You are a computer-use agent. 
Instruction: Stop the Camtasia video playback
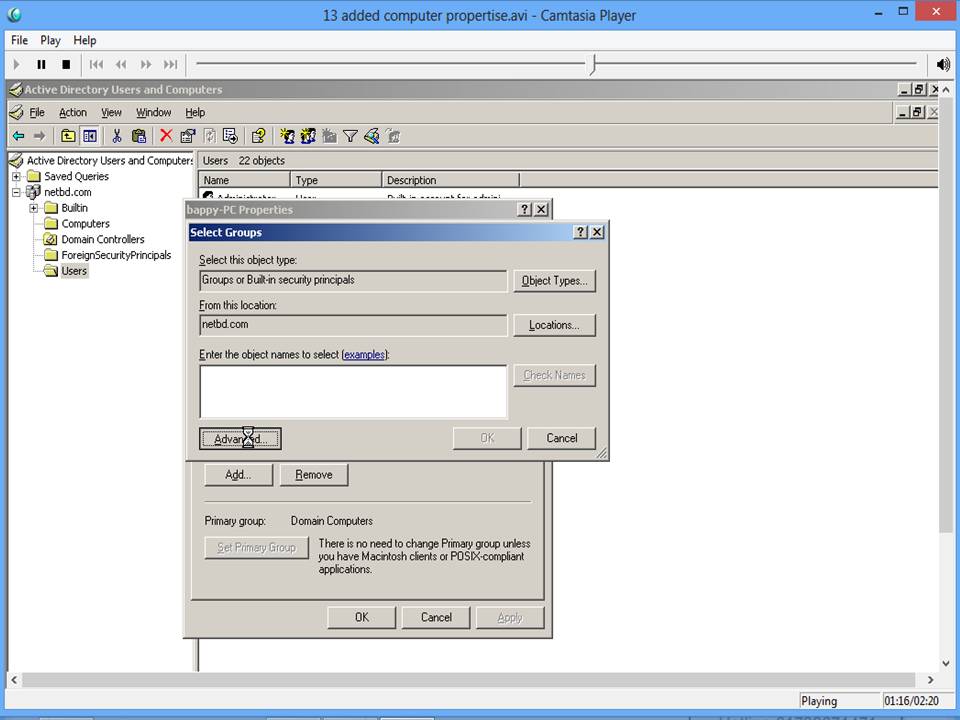66,64
